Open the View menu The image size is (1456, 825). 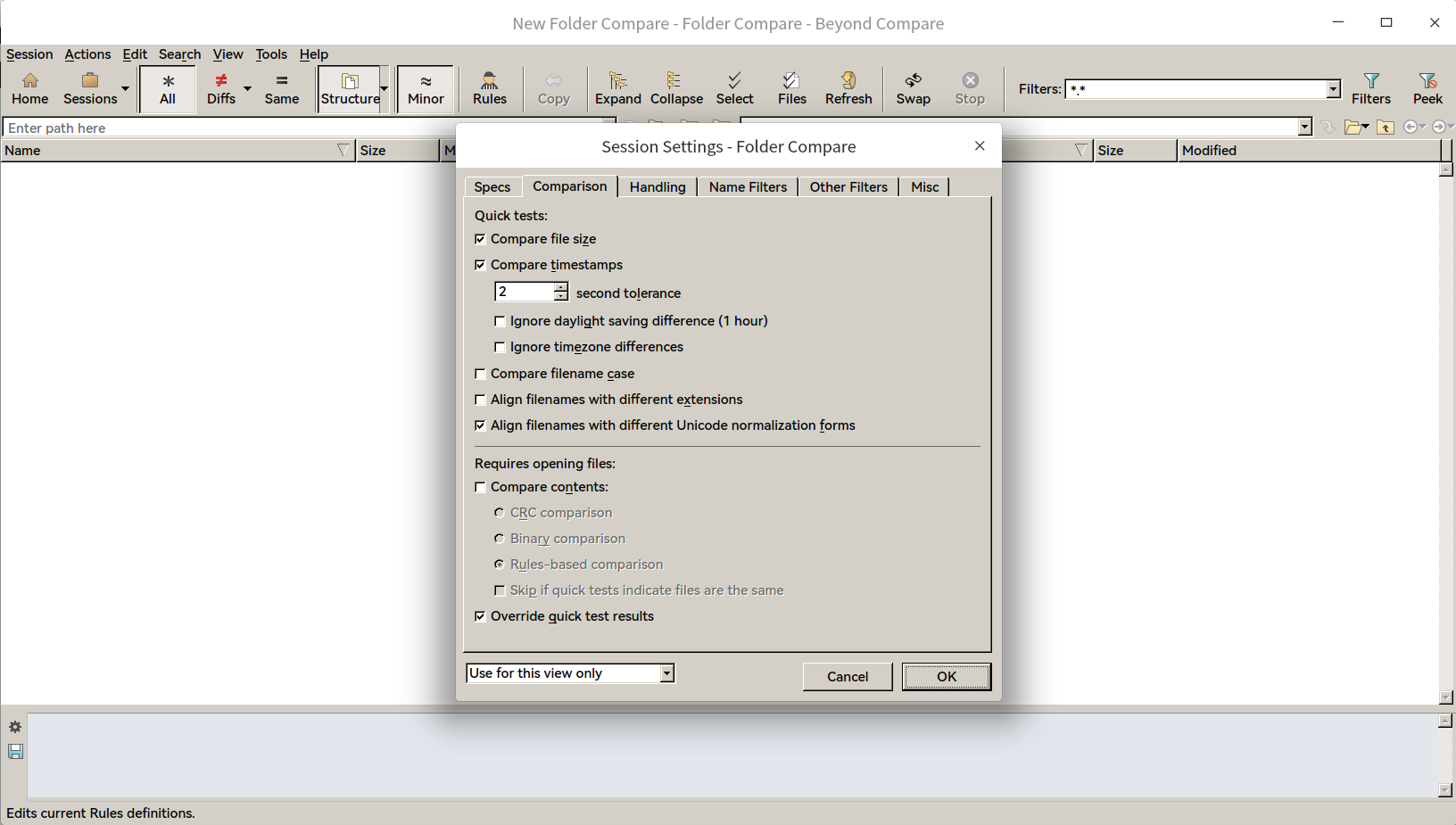(x=227, y=54)
